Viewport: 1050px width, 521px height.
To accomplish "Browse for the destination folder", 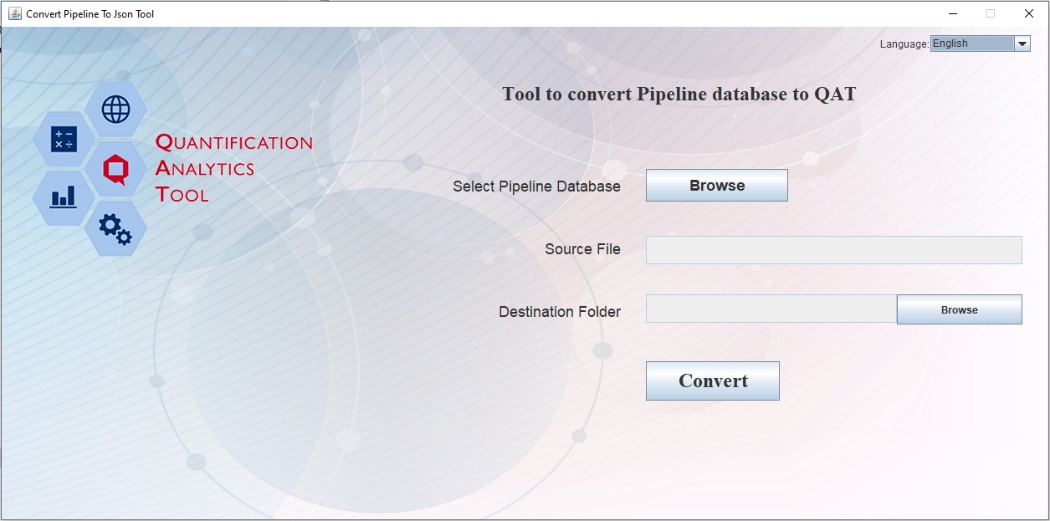I will coord(959,309).
